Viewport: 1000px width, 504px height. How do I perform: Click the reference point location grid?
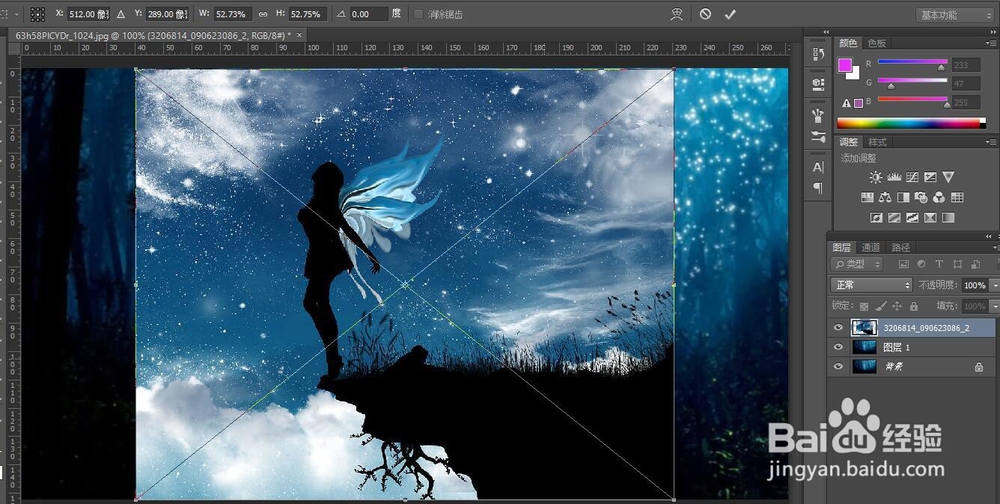[38, 14]
